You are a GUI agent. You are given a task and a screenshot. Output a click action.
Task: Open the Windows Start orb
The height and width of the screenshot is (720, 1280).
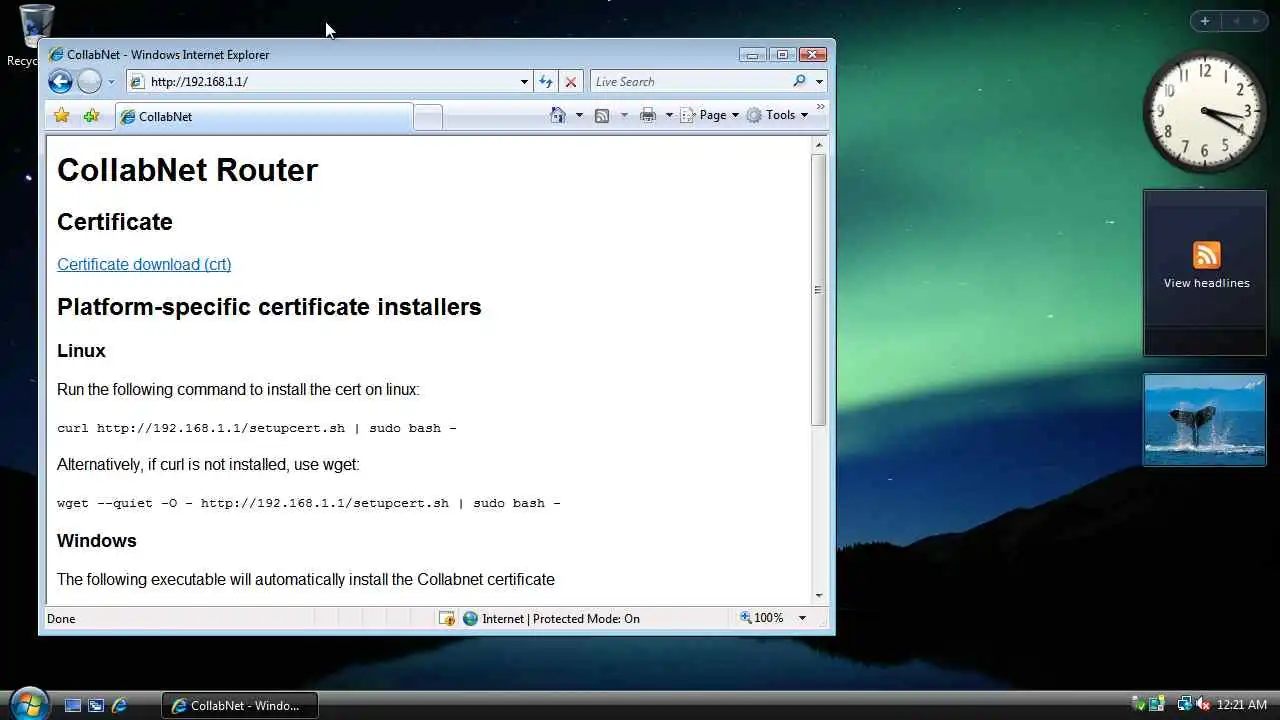(x=28, y=703)
